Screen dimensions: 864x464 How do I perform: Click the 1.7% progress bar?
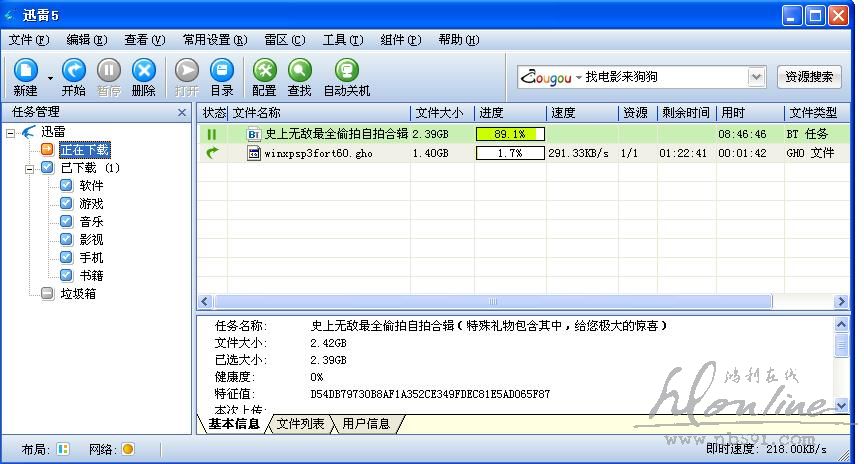point(510,153)
